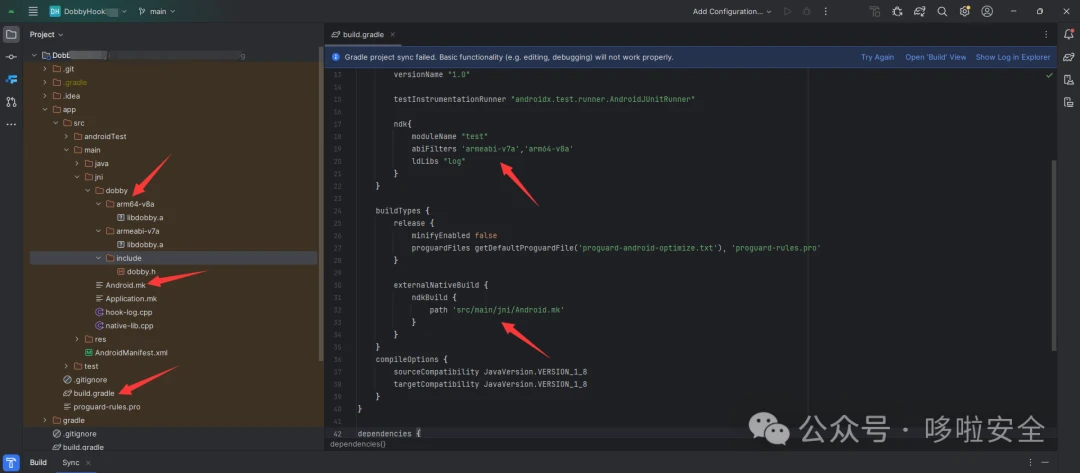
Task: Open the Project tool window icon
Action: pos(11,34)
